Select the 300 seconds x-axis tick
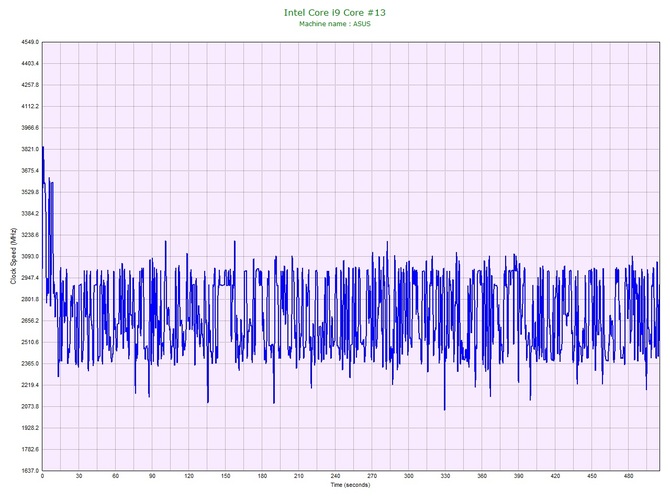The image size is (670, 502). (x=408, y=476)
